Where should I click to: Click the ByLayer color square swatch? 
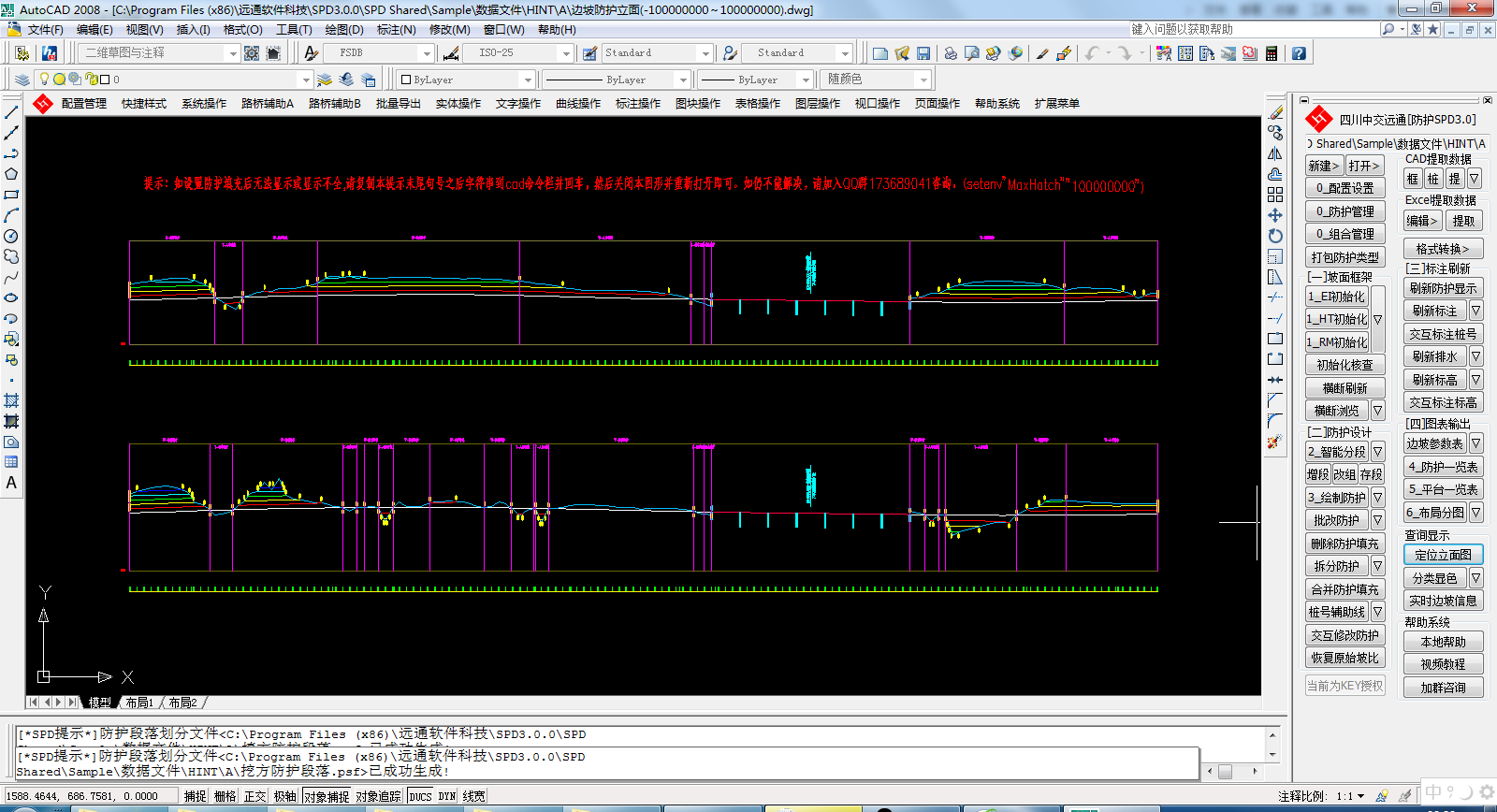coord(405,80)
